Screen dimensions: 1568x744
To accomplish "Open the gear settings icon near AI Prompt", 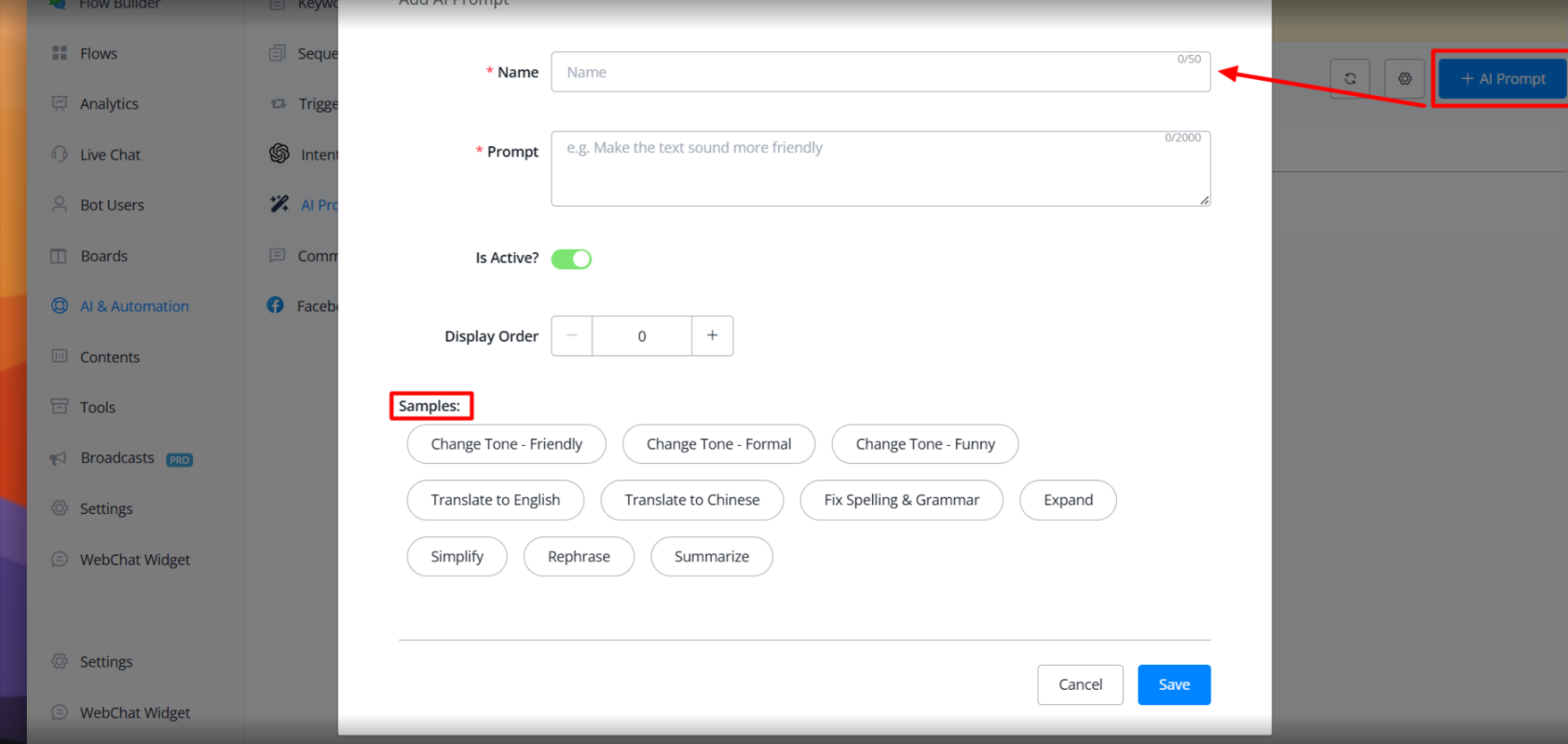I will (x=1404, y=79).
